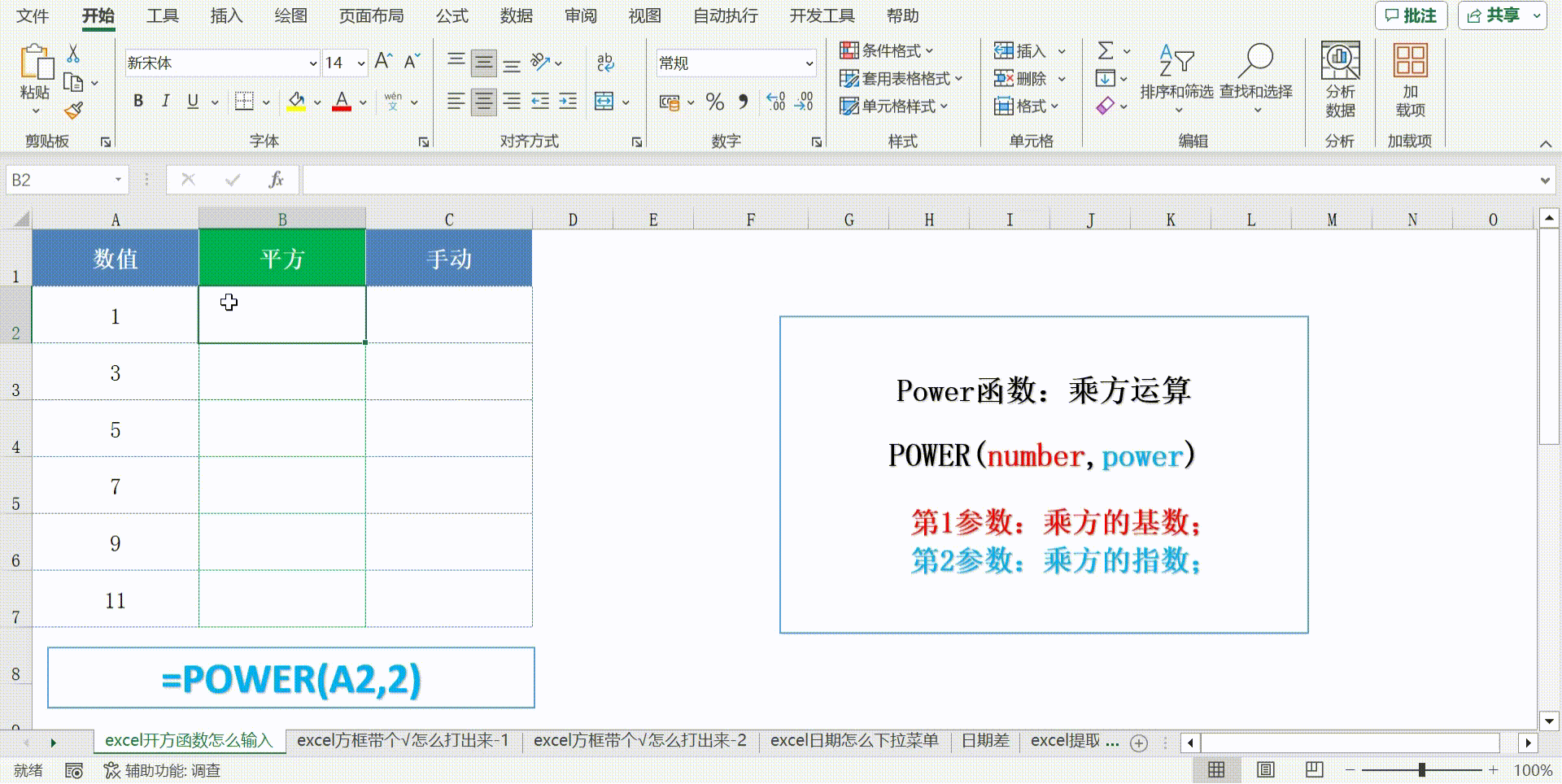Click the AutoSum Σ icon
This screenshot has height=784, width=1562.
pos(1105,50)
